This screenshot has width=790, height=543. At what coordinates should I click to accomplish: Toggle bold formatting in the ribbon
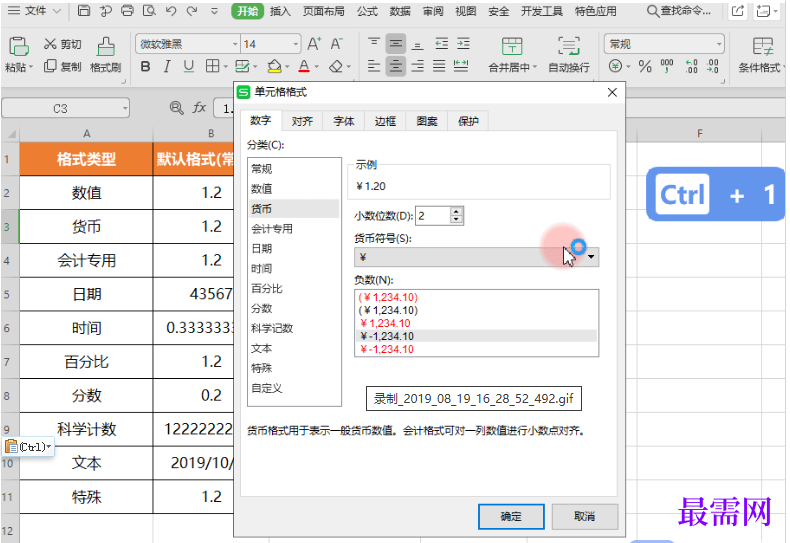click(146, 67)
